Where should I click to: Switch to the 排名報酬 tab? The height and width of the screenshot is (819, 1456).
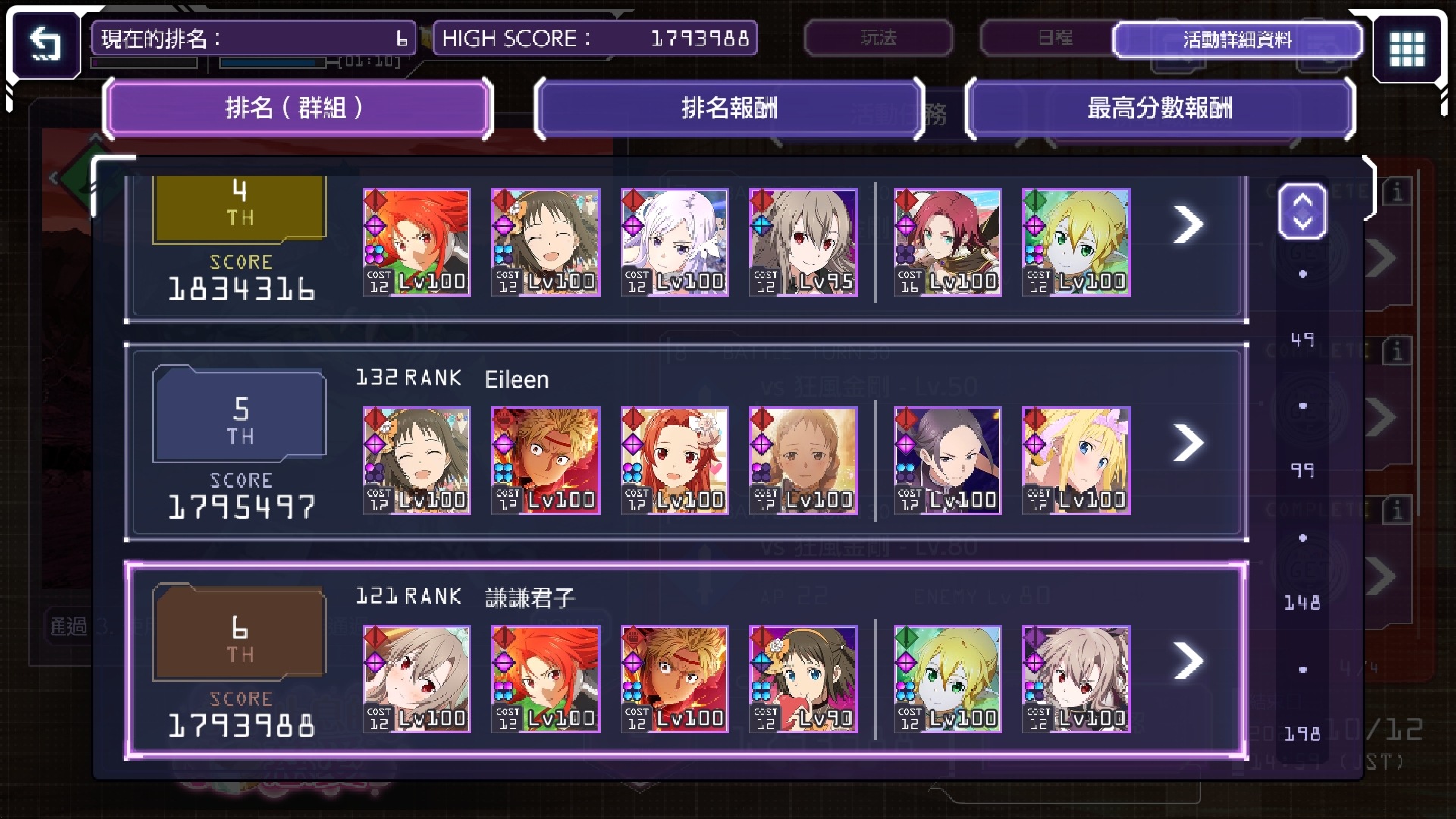tap(729, 108)
